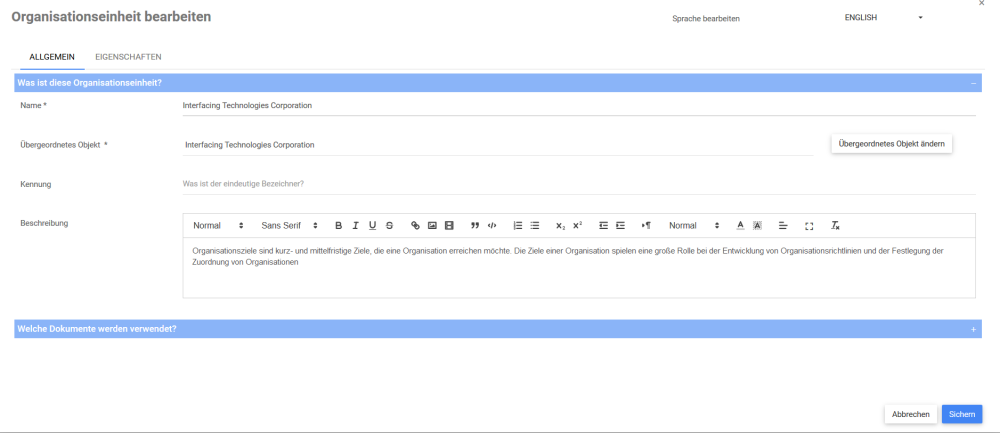
Task: Click the Sichern button
Action: click(x=962, y=414)
